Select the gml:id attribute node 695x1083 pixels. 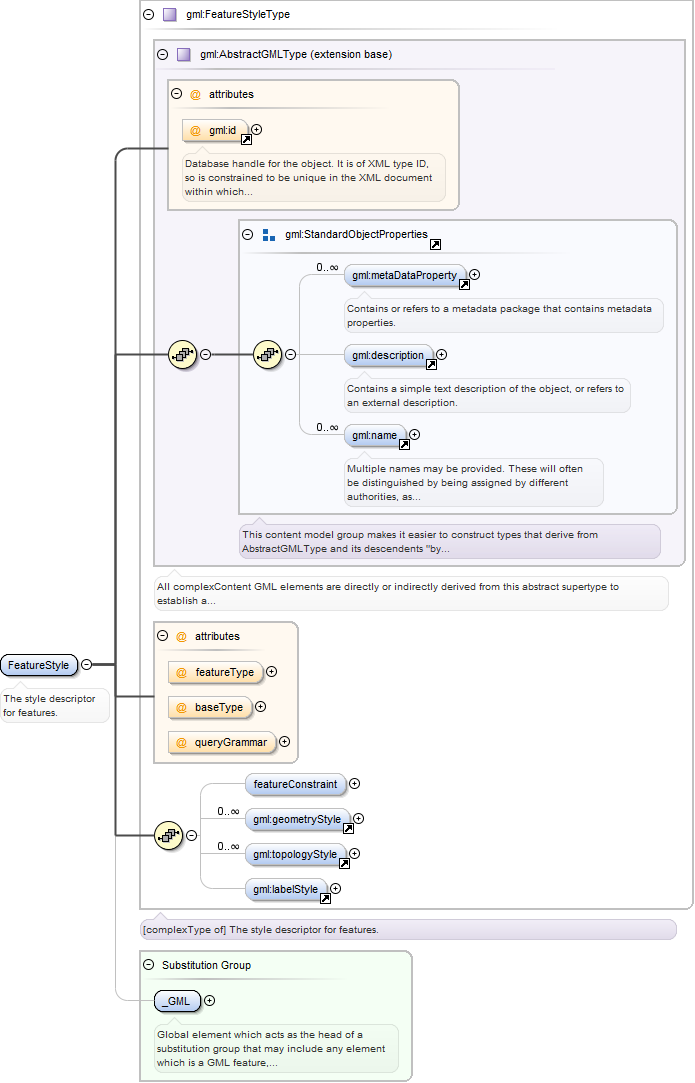[215, 131]
